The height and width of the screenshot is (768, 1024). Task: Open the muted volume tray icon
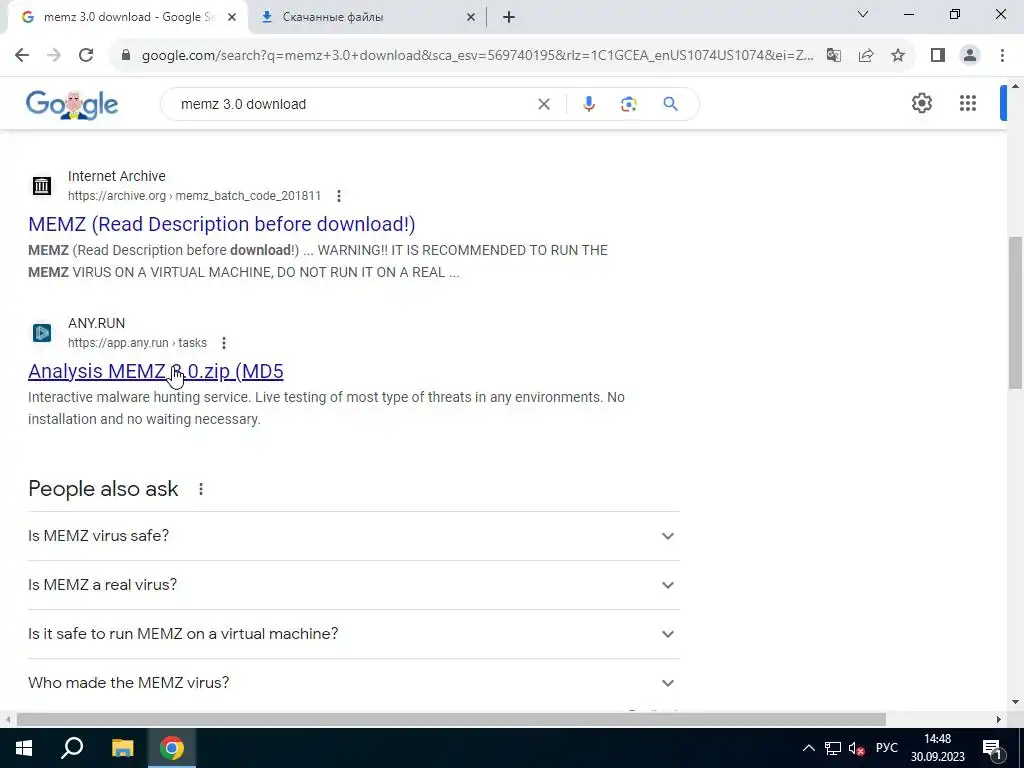(x=856, y=748)
